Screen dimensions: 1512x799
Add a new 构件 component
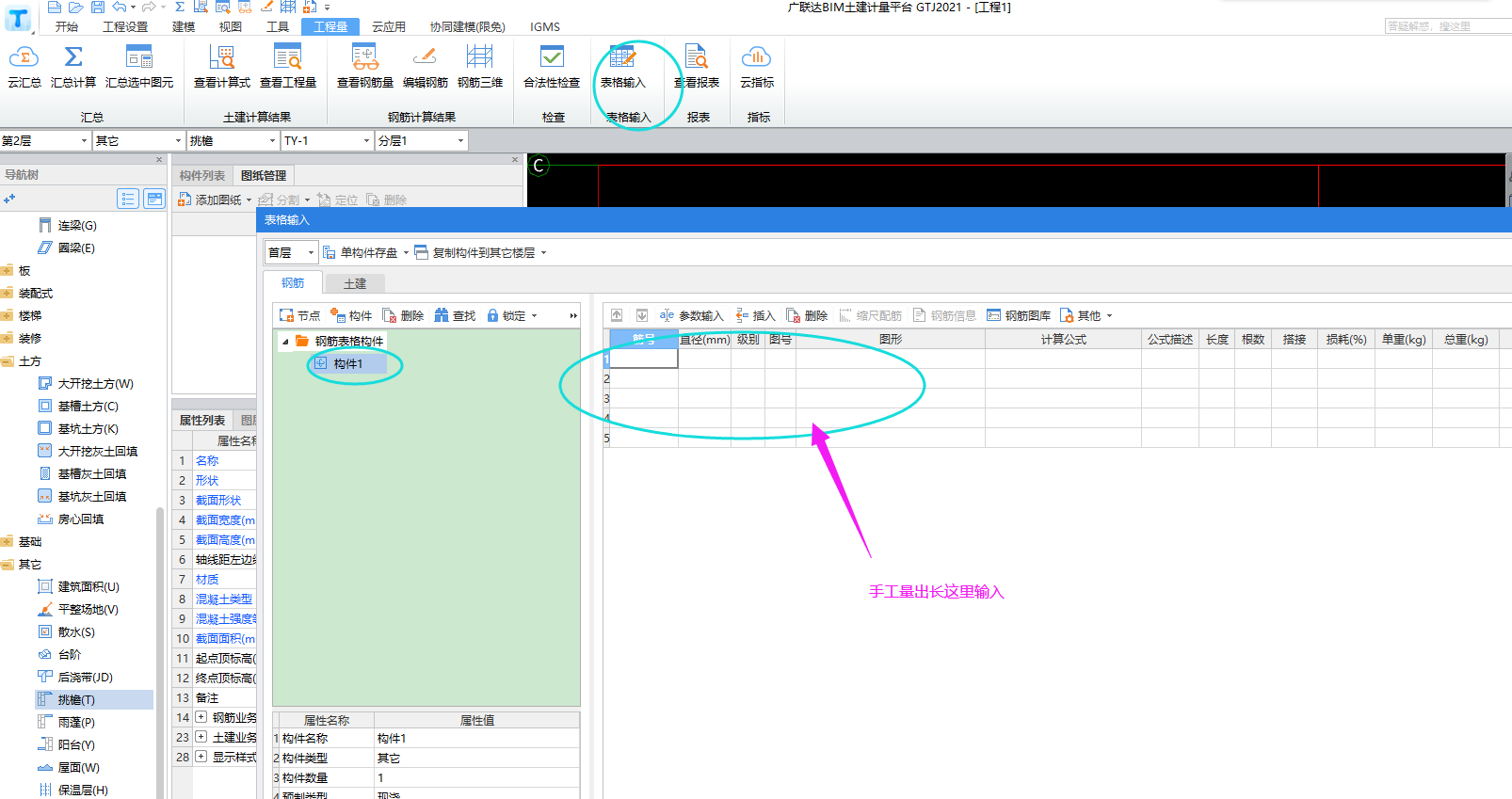click(x=351, y=315)
